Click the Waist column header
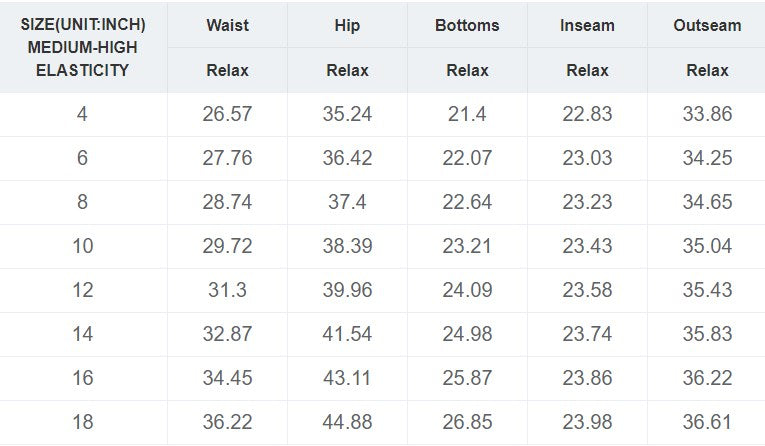765x446 pixels. click(x=227, y=25)
